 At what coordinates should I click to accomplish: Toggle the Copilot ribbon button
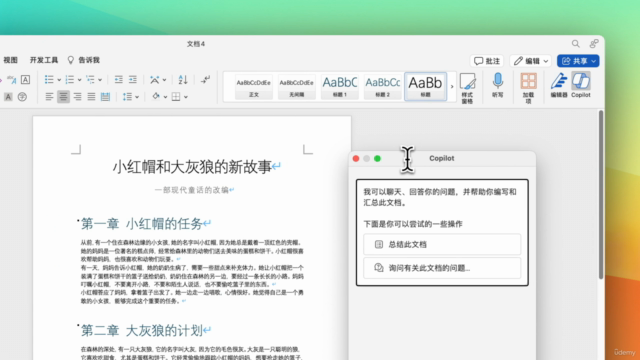[581, 85]
